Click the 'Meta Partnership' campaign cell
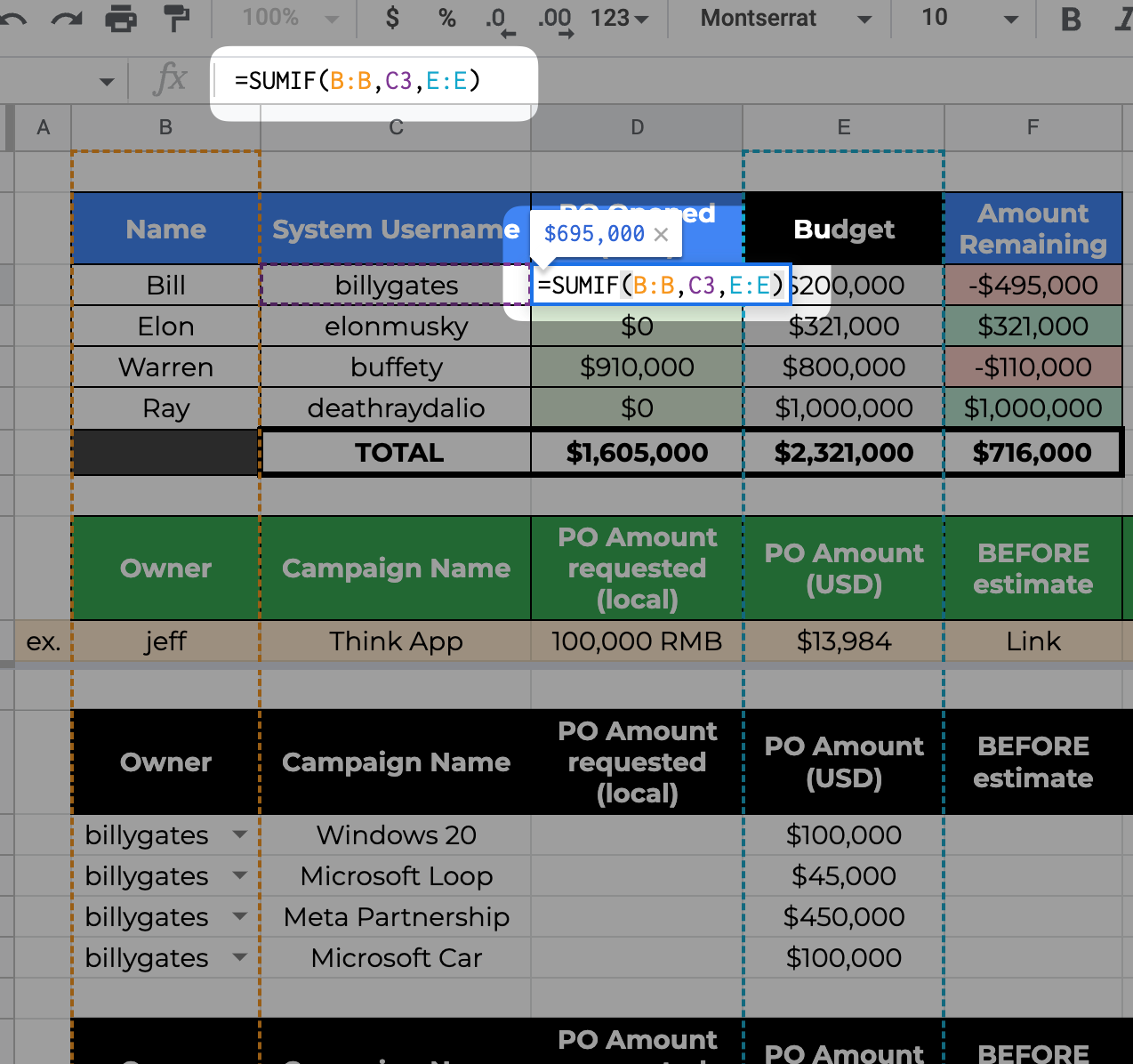 click(396, 916)
